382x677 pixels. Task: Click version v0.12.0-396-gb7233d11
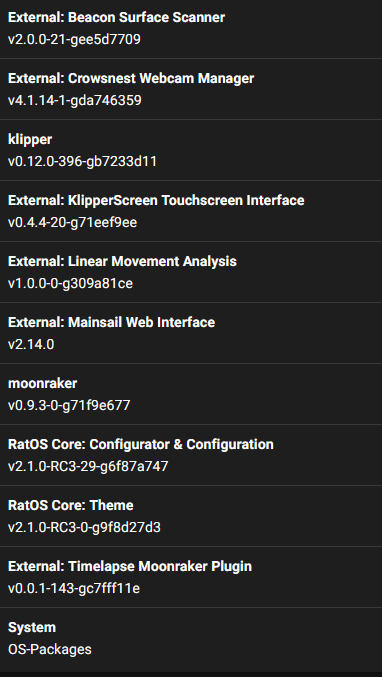point(82,161)
